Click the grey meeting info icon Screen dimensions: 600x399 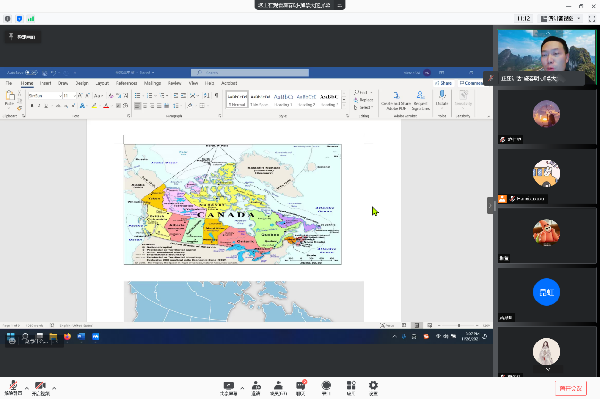[x=8, y=18]
